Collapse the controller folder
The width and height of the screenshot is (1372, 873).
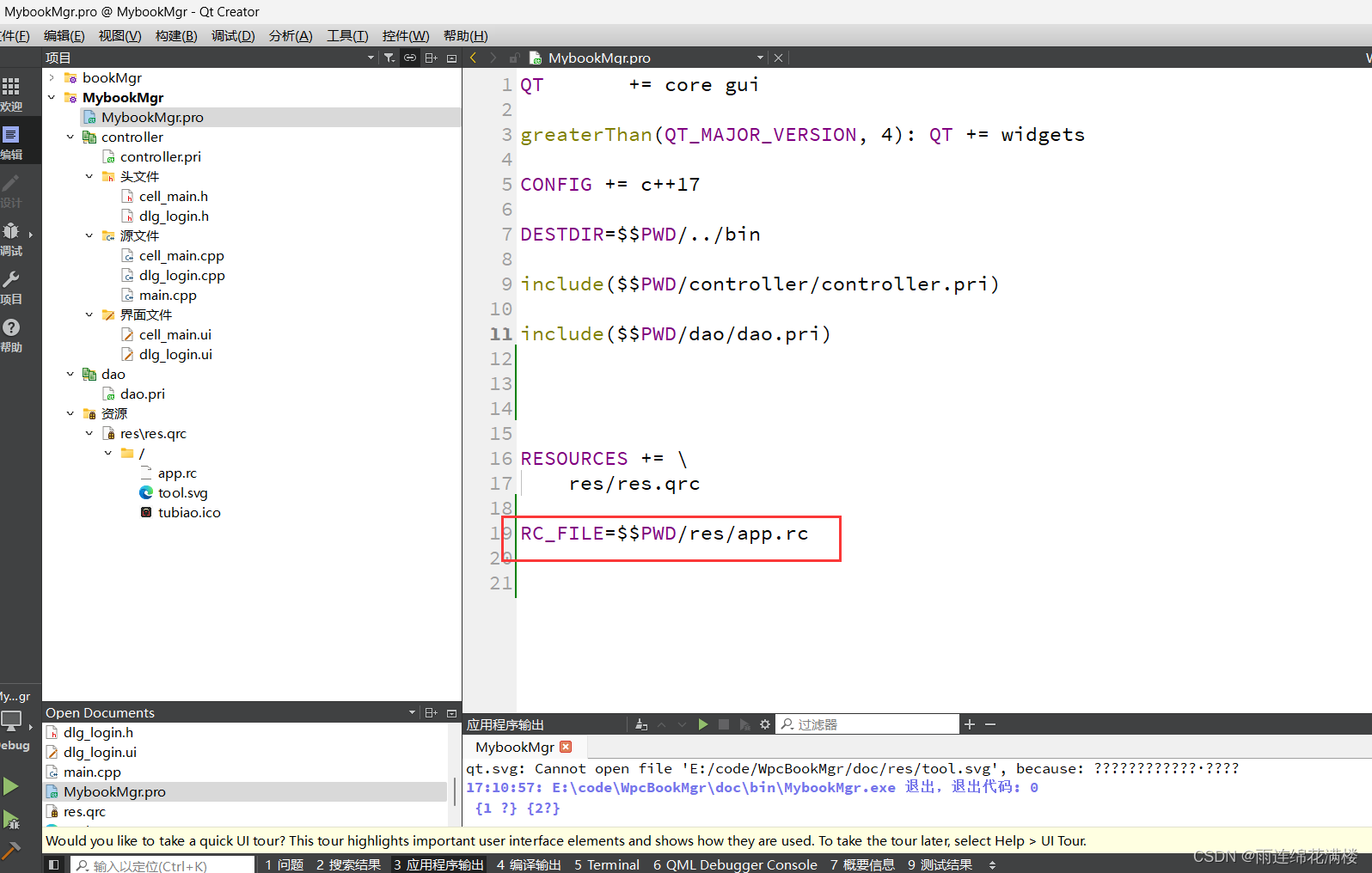(70, 137)
